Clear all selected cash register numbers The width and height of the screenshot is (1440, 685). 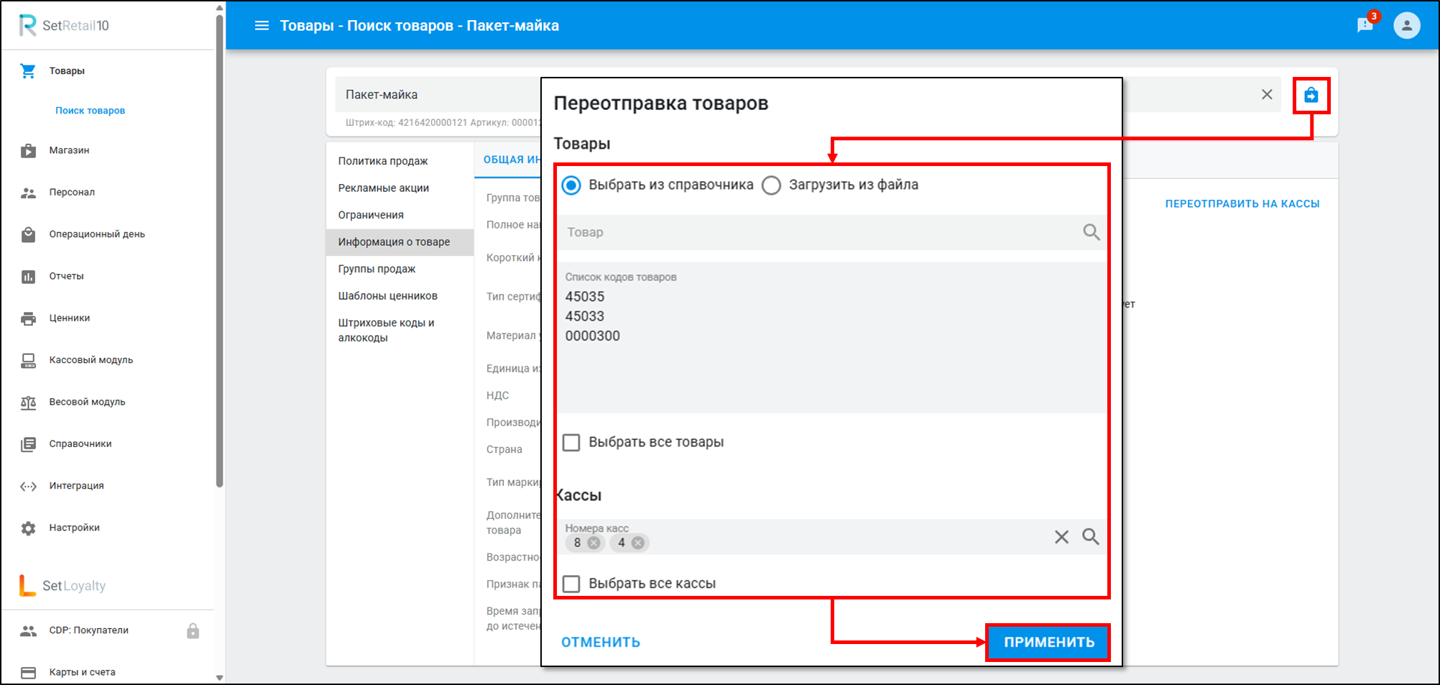tap(1061, 537)
